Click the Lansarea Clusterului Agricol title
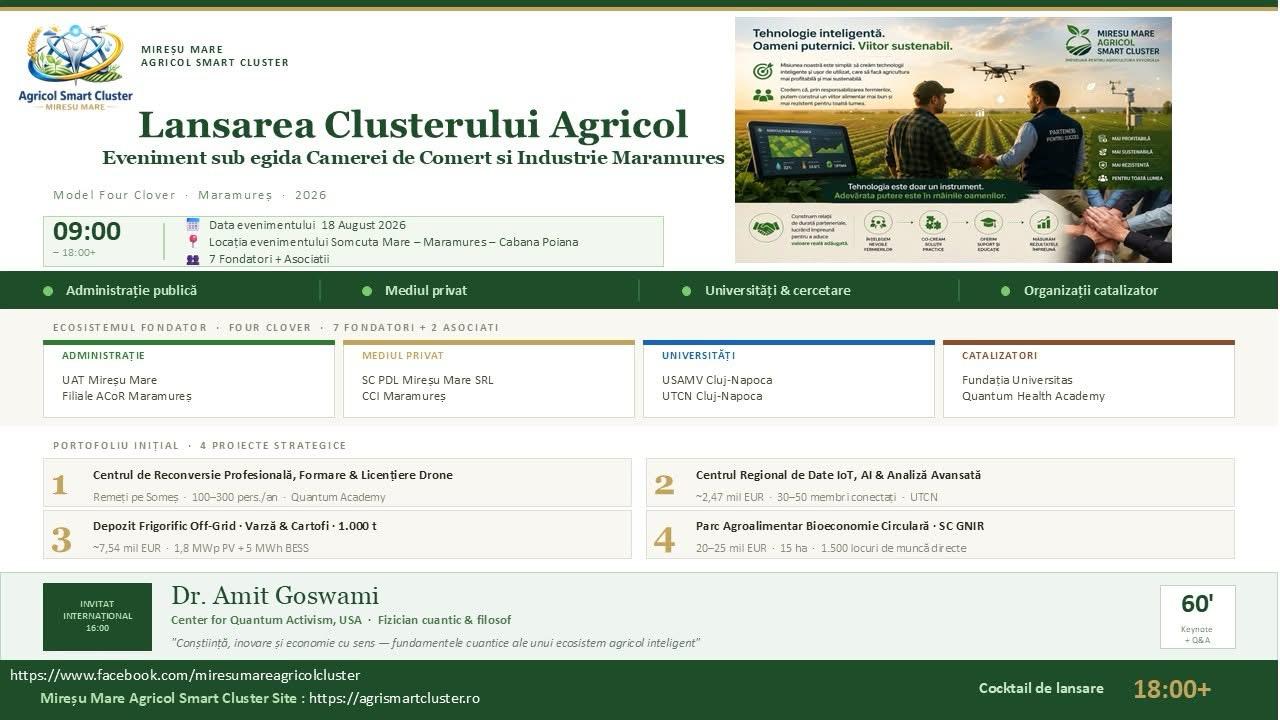The height and width of the screenshot is (720, 1280). tap(413, 125)
